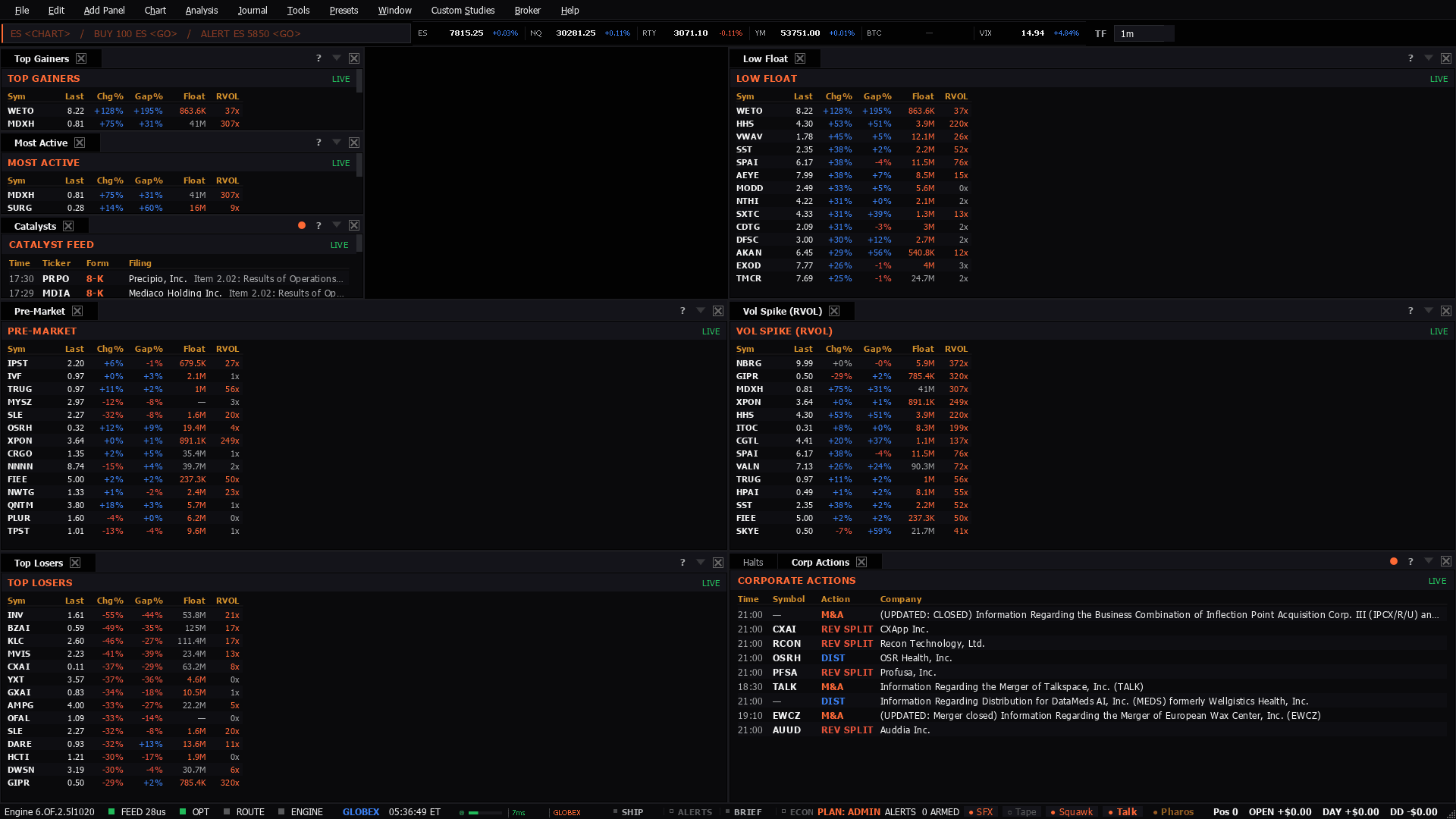This screenshot has height=819, width=1456.
Task: Open the Broker menu
Action: pos(527,10)
